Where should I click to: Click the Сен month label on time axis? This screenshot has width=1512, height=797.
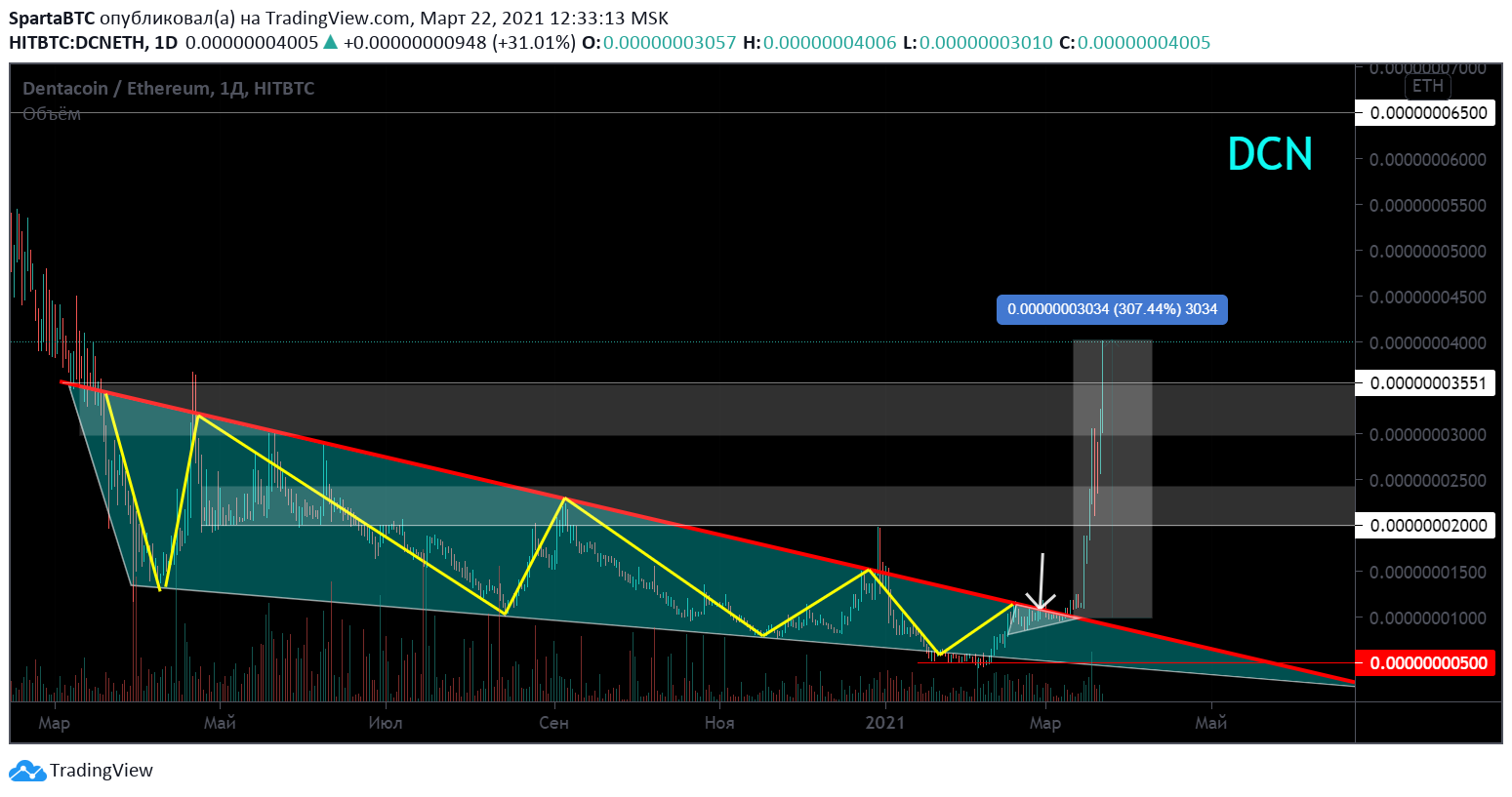(x=553, y=723)
